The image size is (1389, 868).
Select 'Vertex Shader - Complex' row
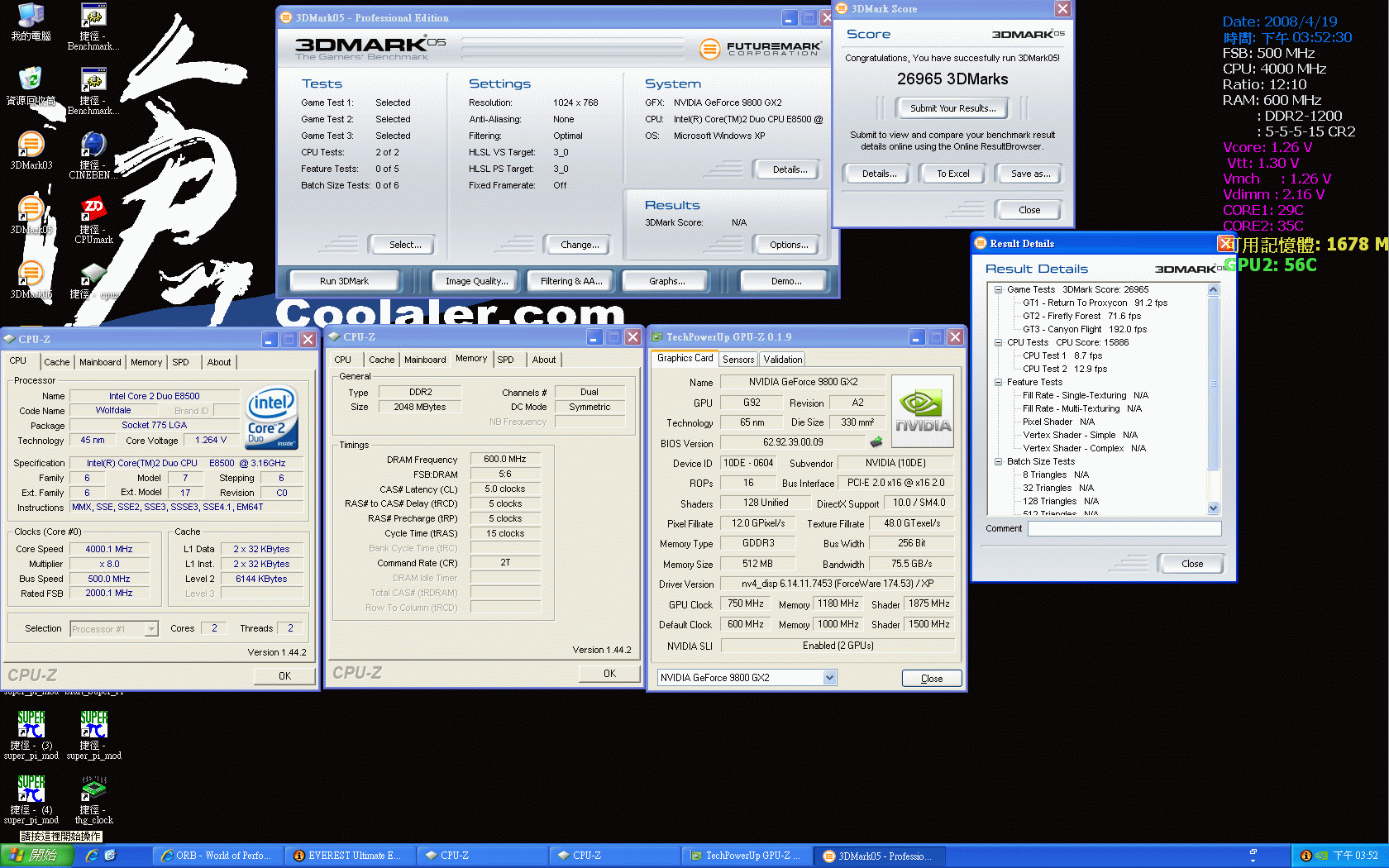(1084, 448)
